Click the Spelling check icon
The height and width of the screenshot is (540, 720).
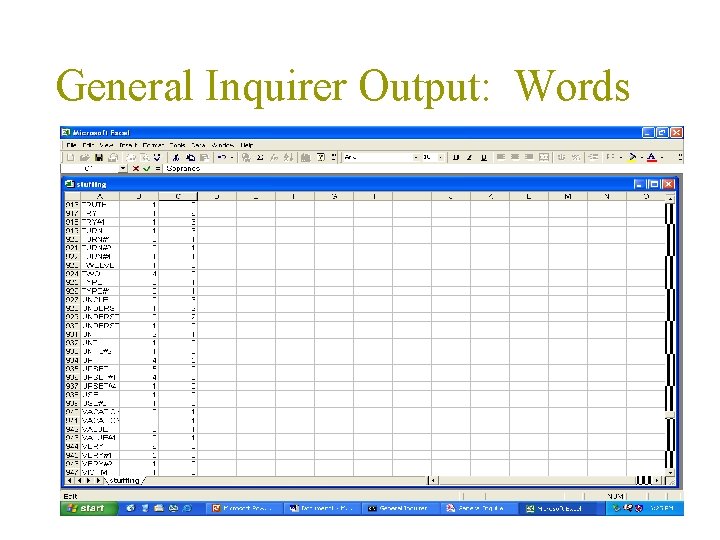point(158,158)
